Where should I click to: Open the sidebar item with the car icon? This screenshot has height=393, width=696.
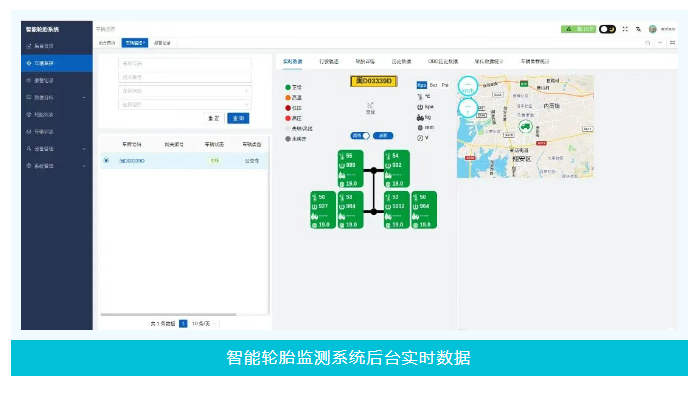point(57,132)
